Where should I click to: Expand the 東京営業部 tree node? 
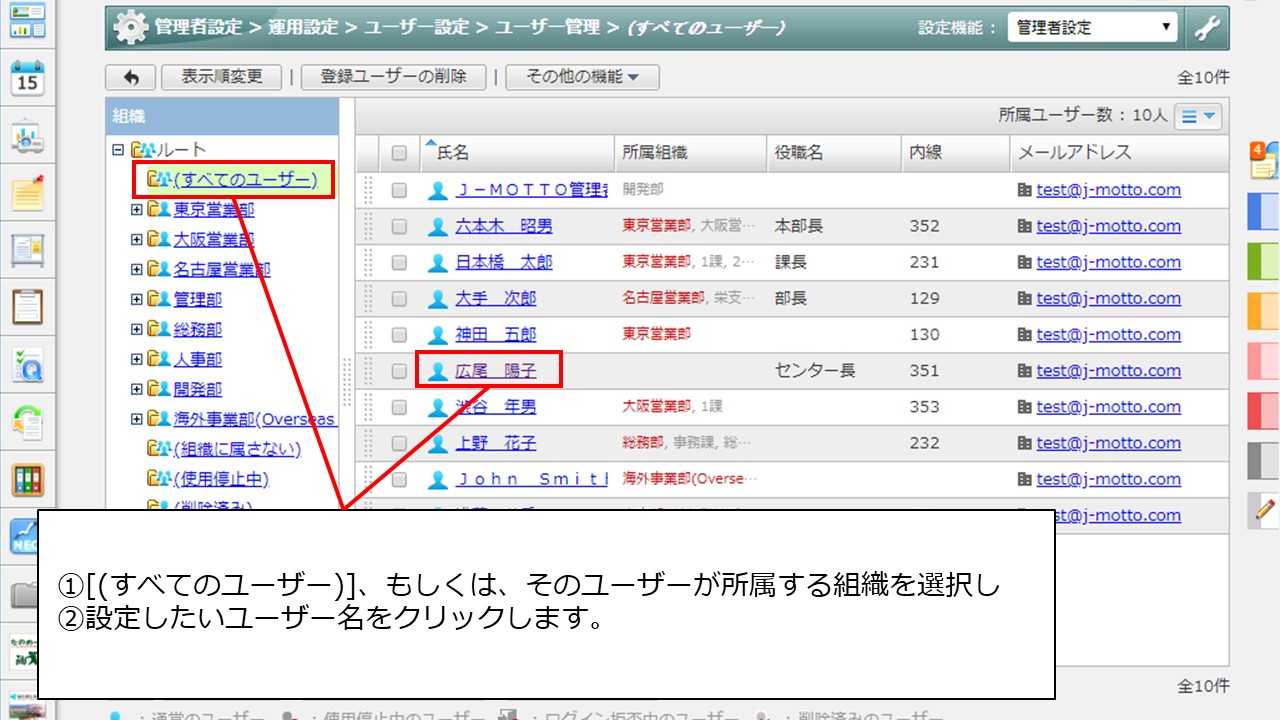tap(137, 210)
